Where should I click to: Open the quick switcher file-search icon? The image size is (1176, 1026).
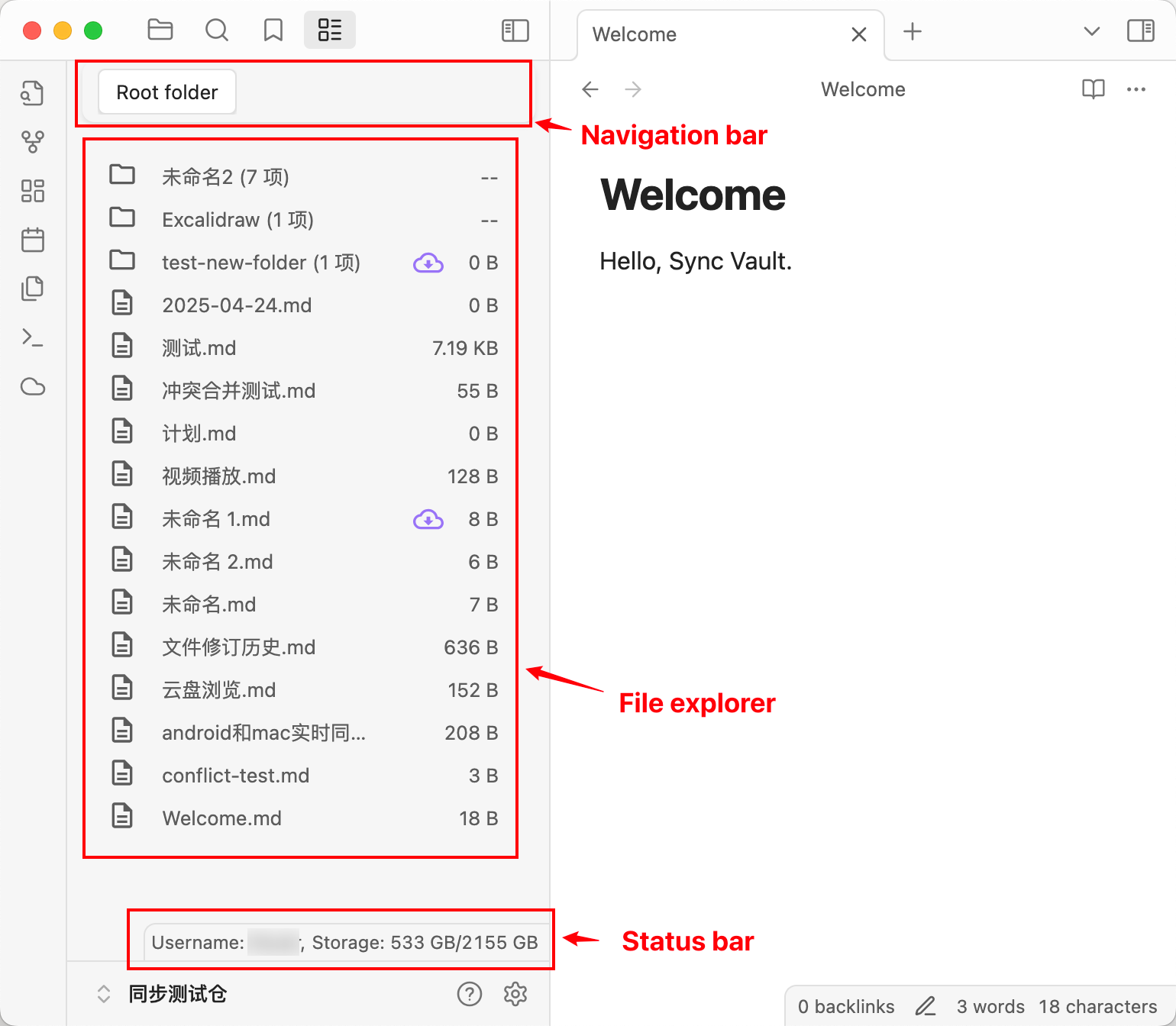33,93
